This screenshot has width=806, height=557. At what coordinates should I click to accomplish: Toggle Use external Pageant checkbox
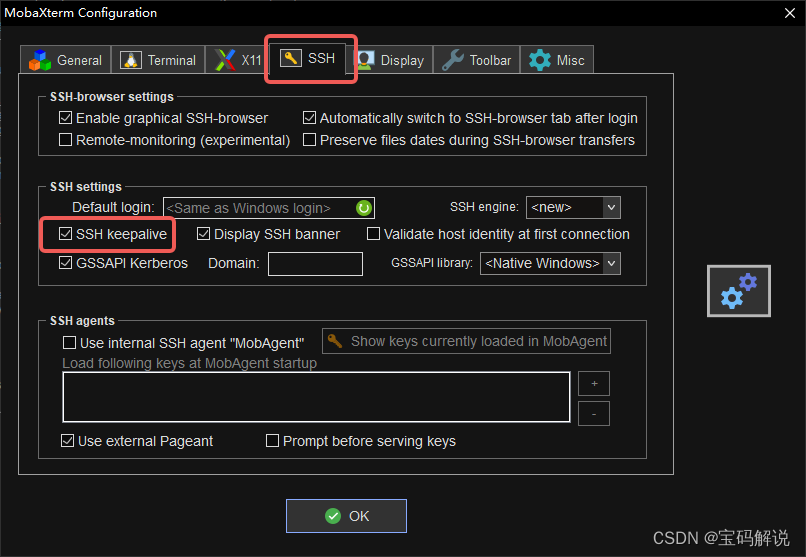pos(67,441)
